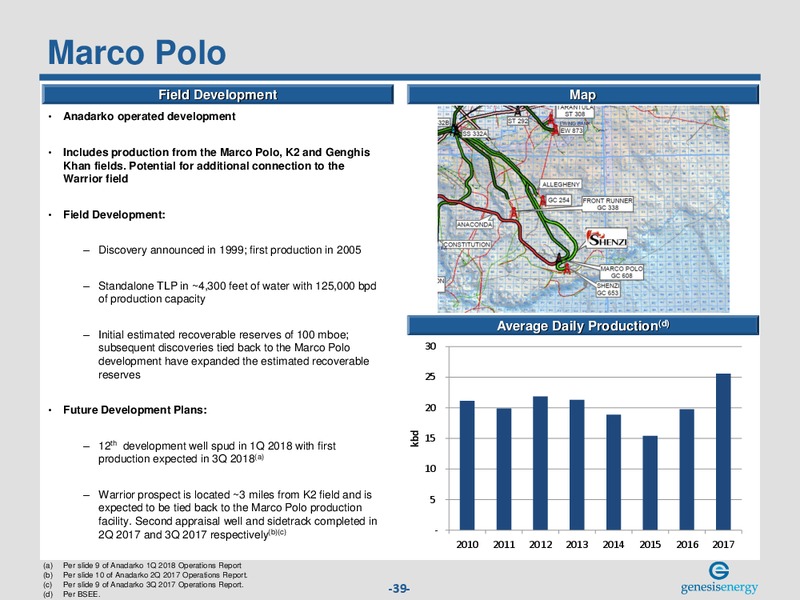
Task: Click the 2011 production bar
Action: [504, 469]
